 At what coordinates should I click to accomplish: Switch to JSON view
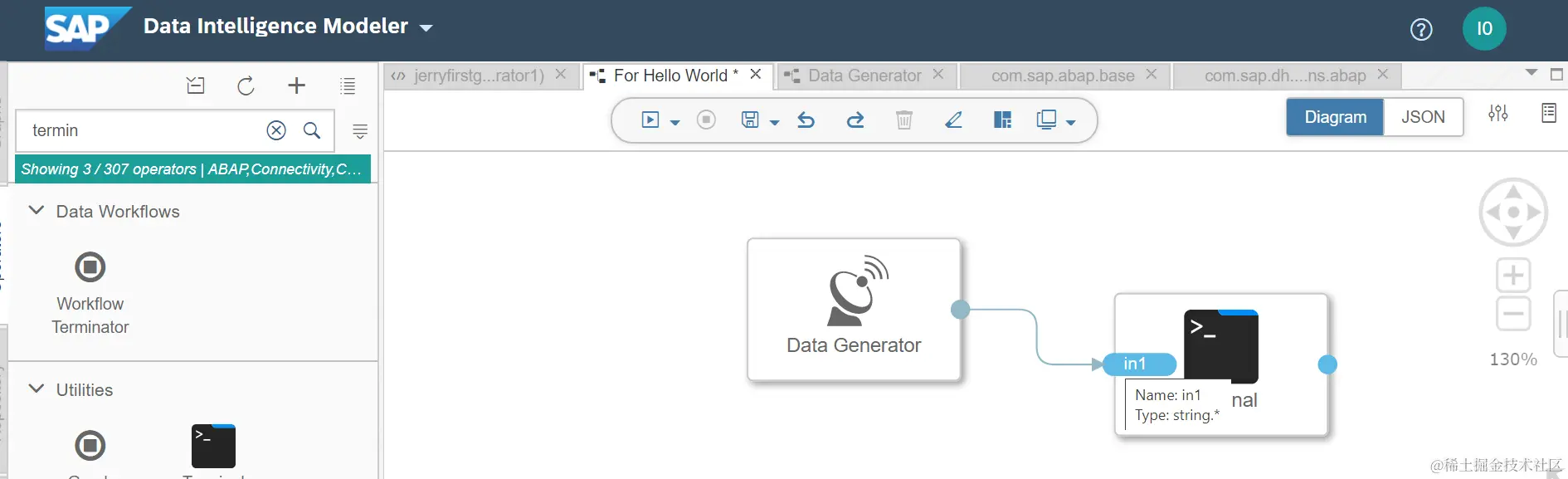point(1423,117)
